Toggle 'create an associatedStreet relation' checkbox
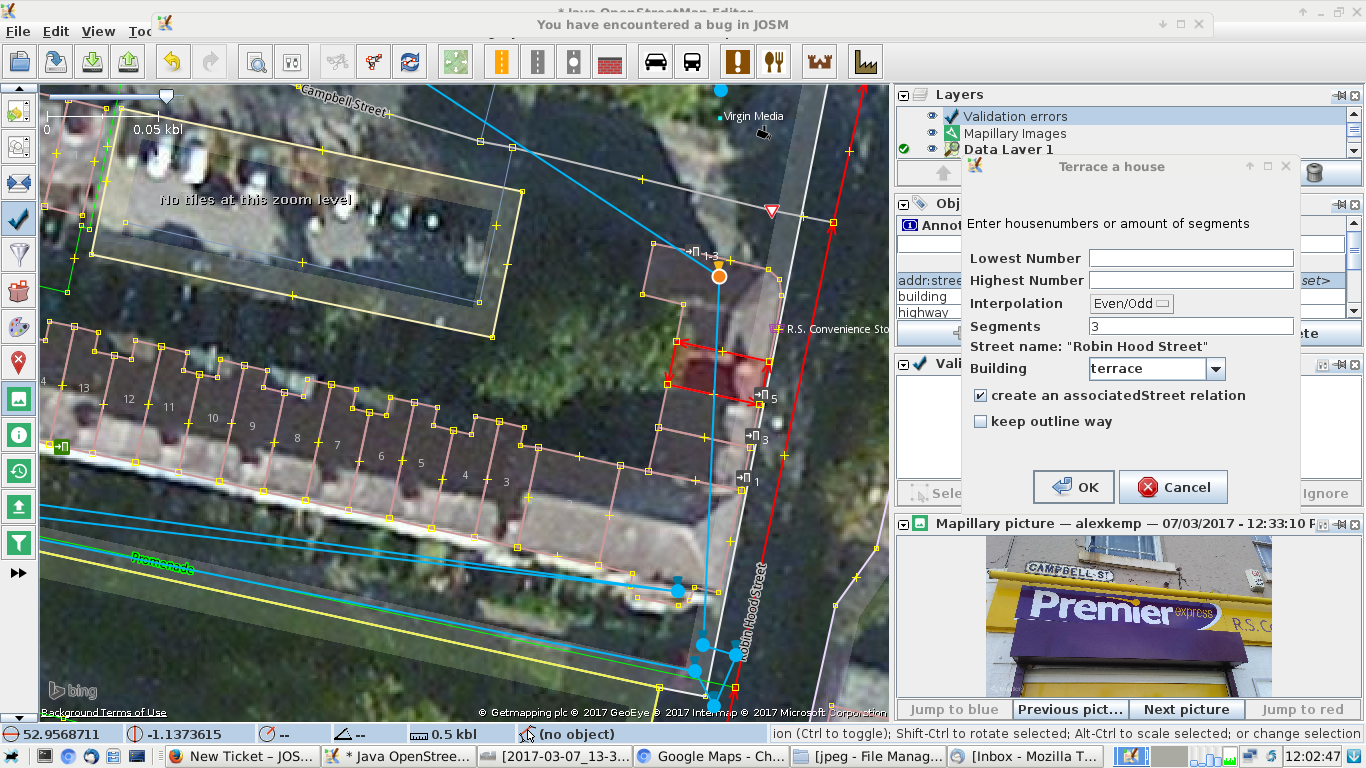The width and height of the screenshot is (1366, 768). click(981, 396)
